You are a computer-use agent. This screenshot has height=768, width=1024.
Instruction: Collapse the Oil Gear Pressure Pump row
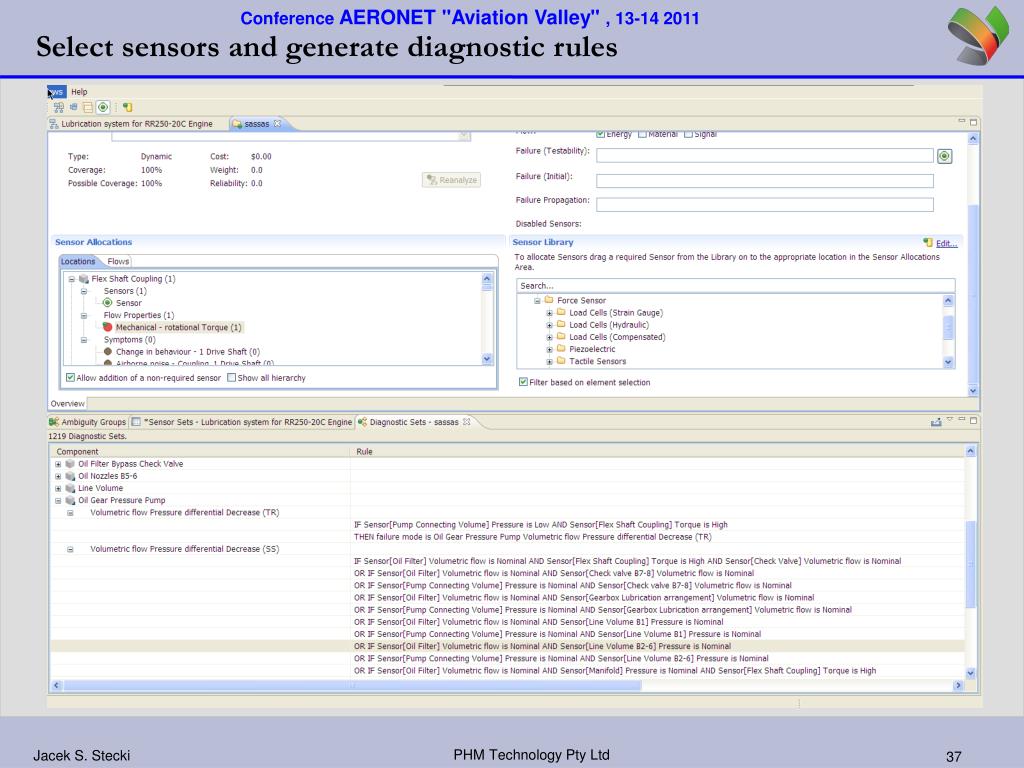point(58,501)
